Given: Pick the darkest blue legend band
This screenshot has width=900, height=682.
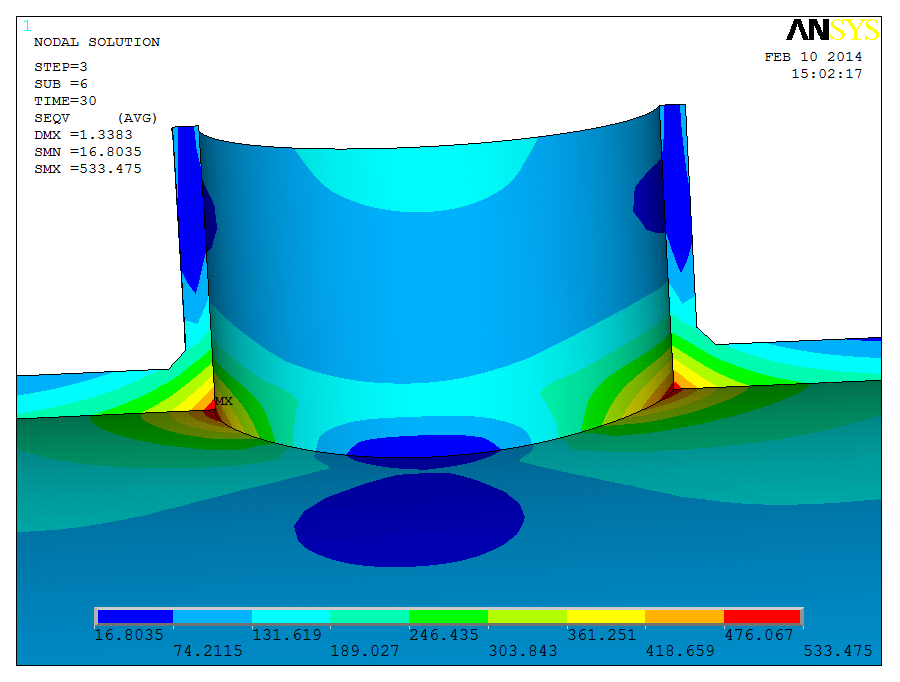Looking at the screenshot, I should [134, 616].
